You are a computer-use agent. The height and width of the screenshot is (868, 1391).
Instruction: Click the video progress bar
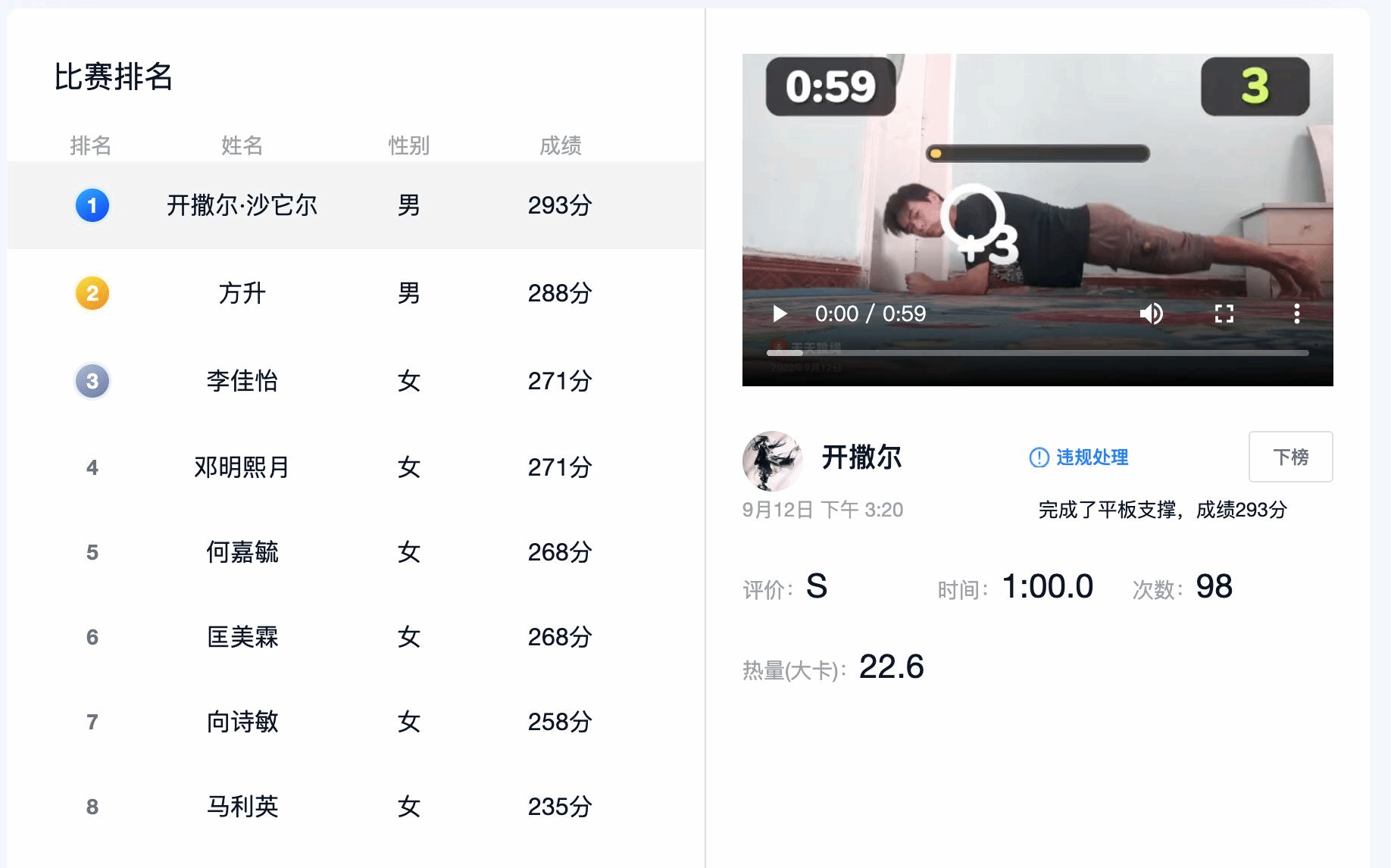pyautogui.click(x=1037, y=353)
